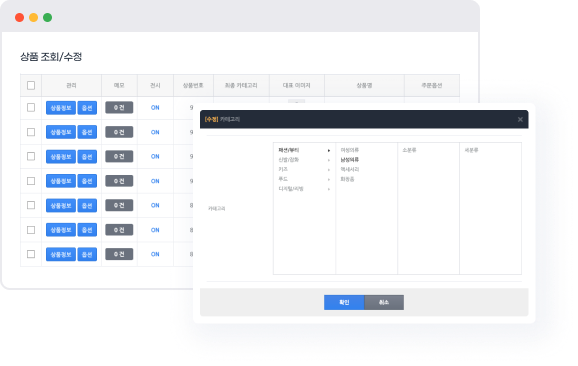Open the 0건 memo in the fourth row
This screenshot has width=578, height=366.
click(x=119, y=181)
